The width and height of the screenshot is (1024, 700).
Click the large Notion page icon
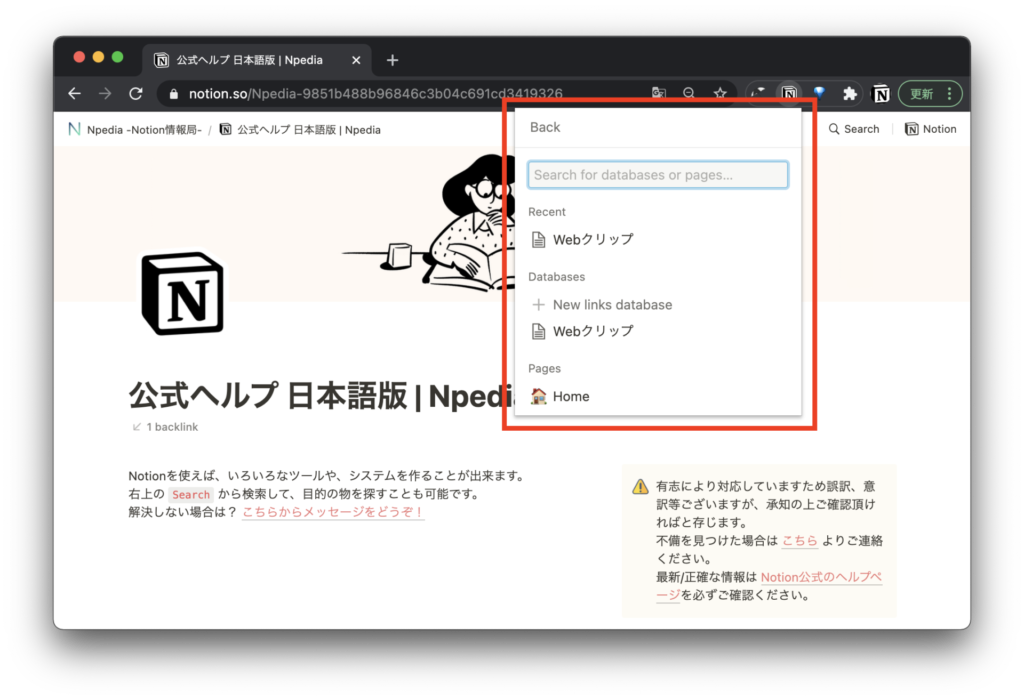pos(182,293)
